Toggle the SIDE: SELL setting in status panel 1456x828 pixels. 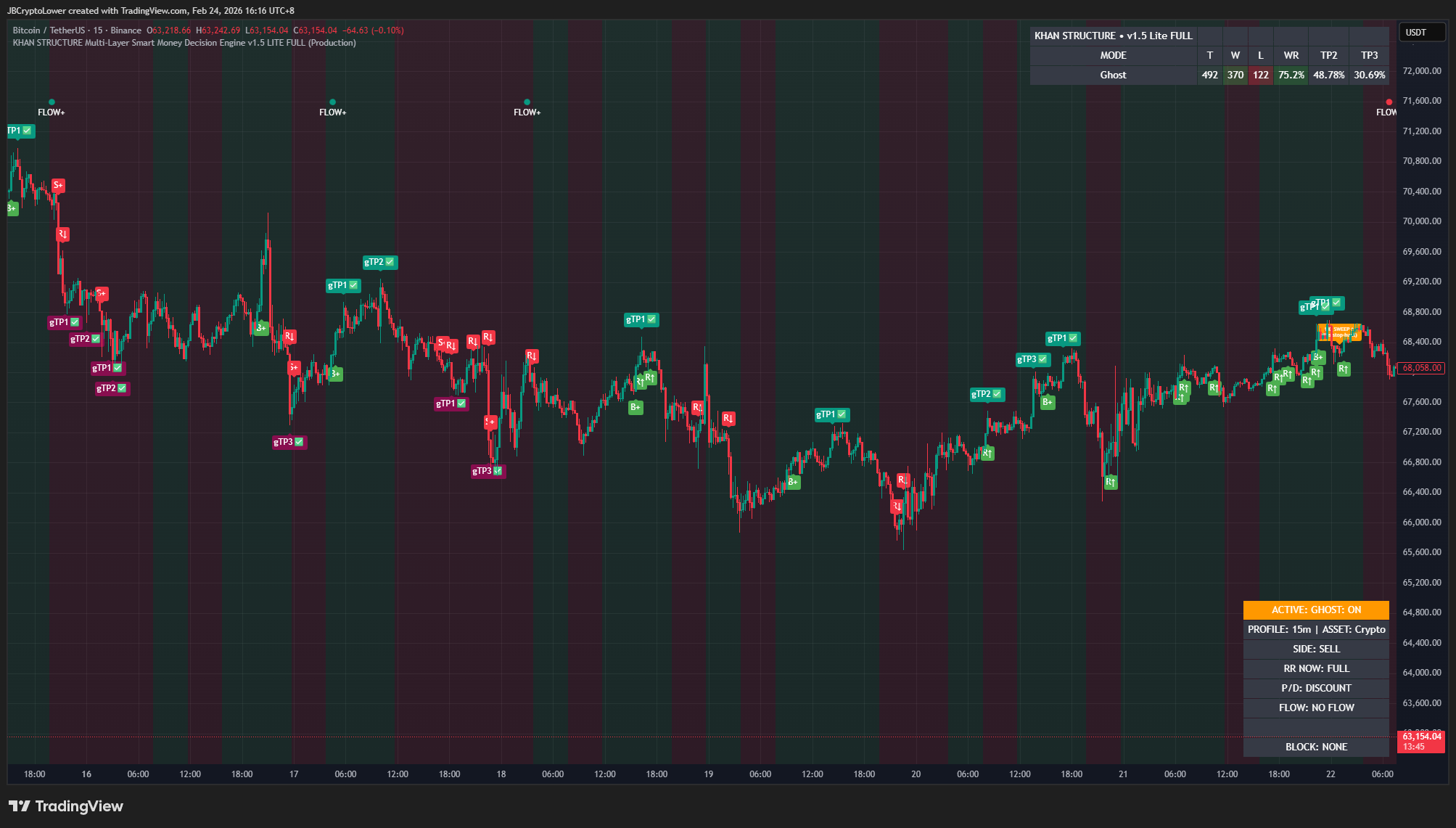click(1315, 649)
